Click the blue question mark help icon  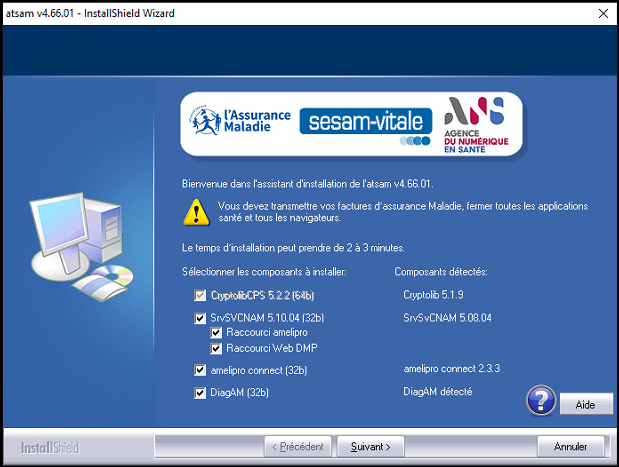point(541,401)
